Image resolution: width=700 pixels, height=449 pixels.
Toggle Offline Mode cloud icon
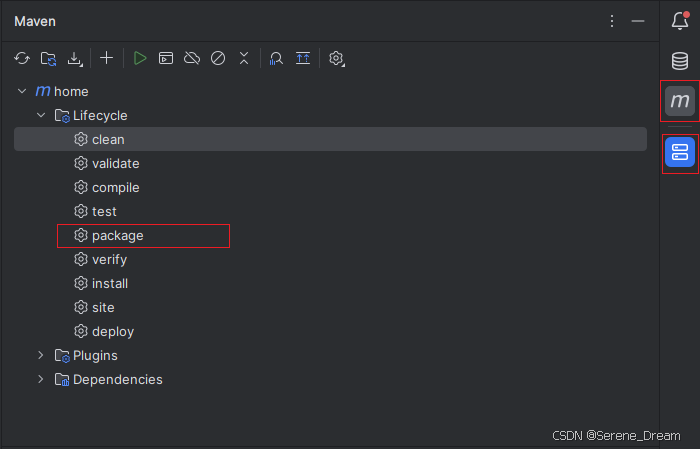[192, 58]
